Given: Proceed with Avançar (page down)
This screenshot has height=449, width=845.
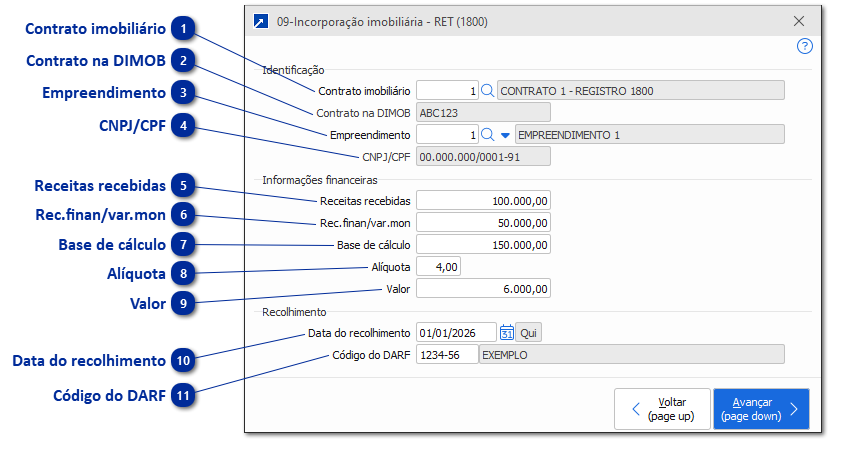Looking at the screenshot, I should coord(761,409).
